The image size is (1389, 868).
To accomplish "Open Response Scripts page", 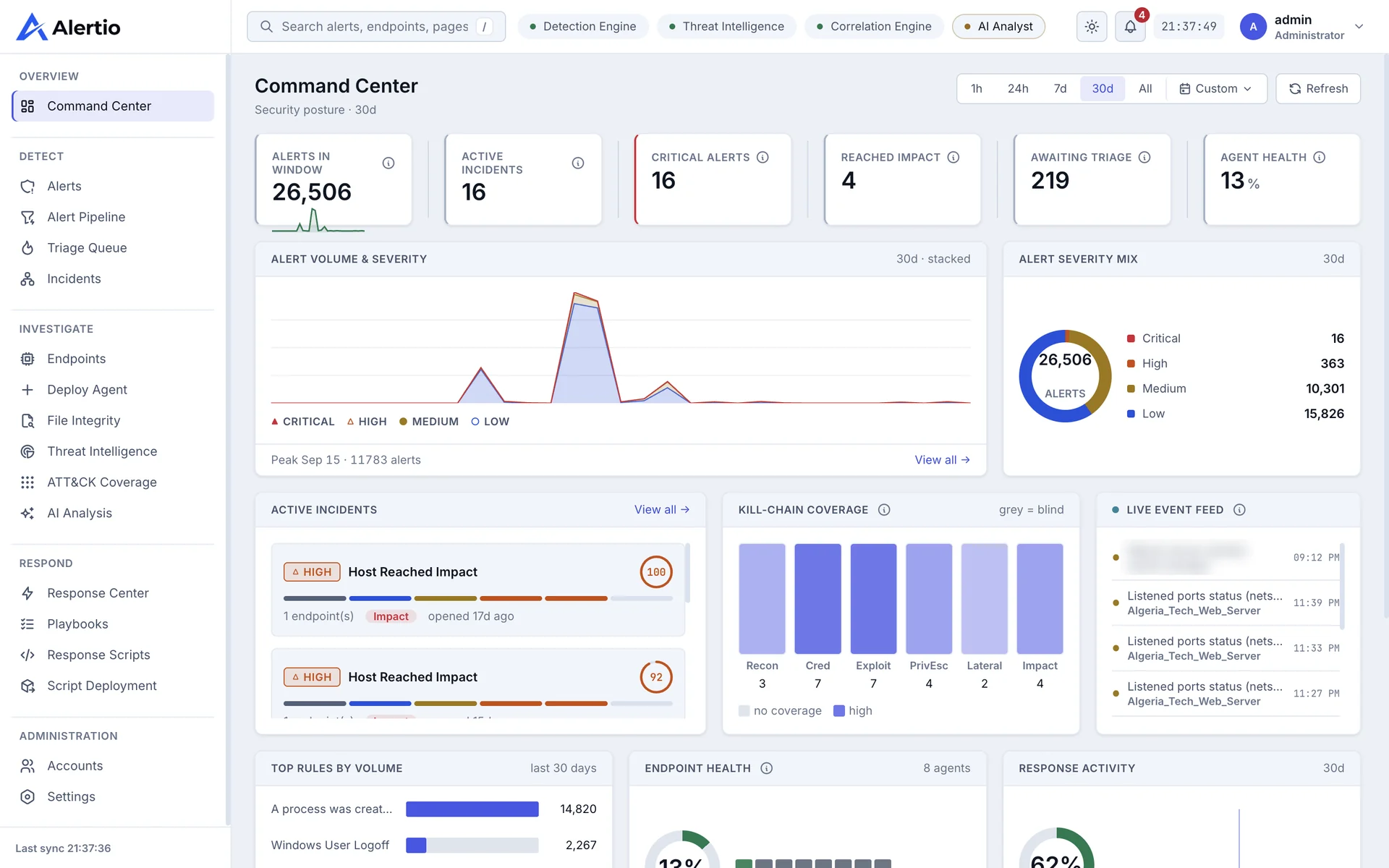I will point(113,655).
